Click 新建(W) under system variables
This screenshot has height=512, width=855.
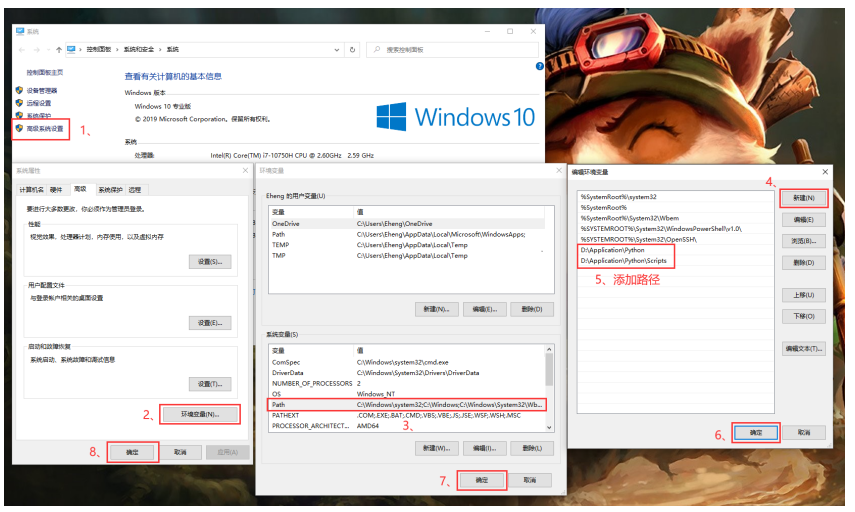click(436, 448)
